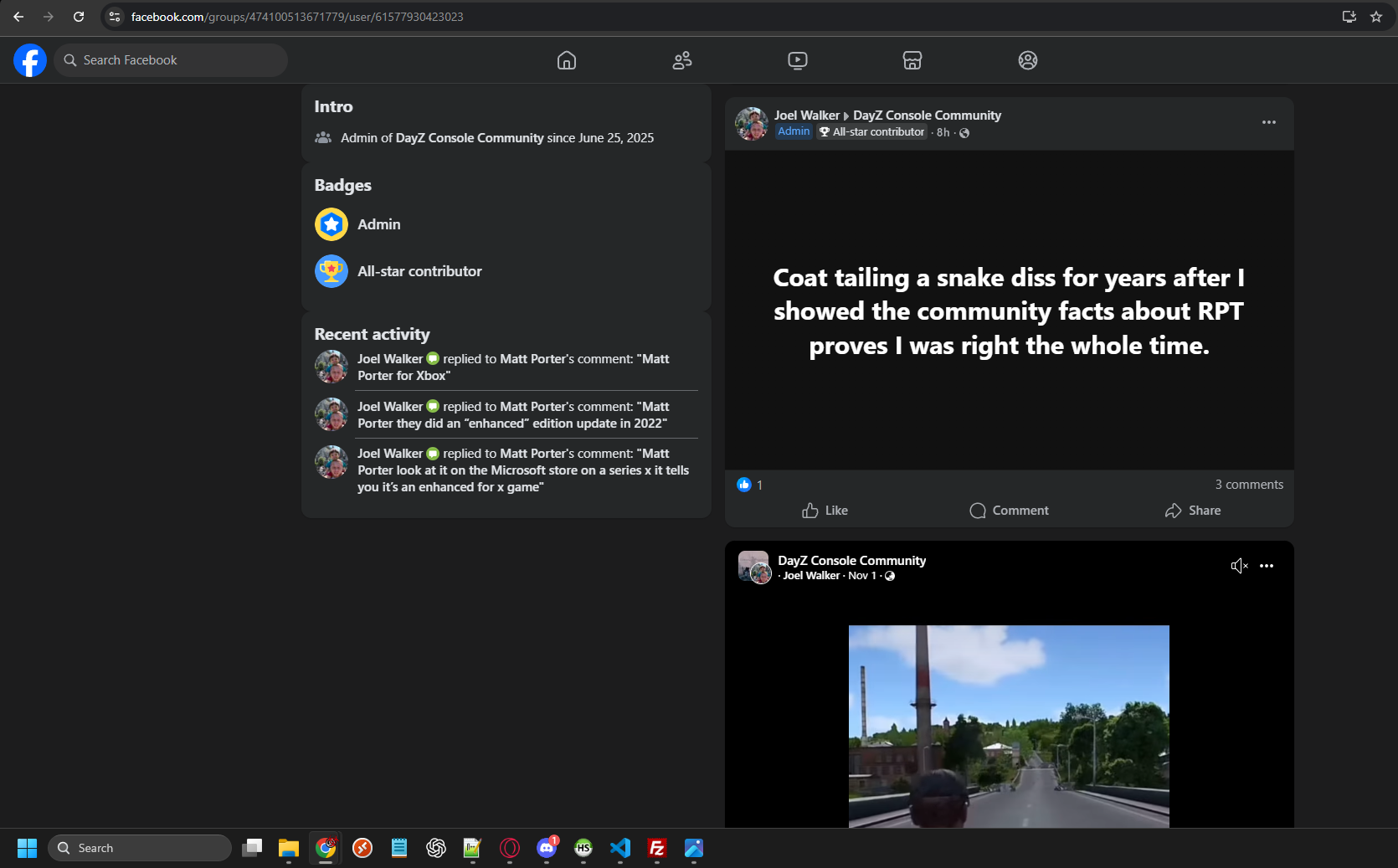This screenshot has height=868, width=1398.
Task: Unmute the video post audio
Action: [x=1239, y=566]
